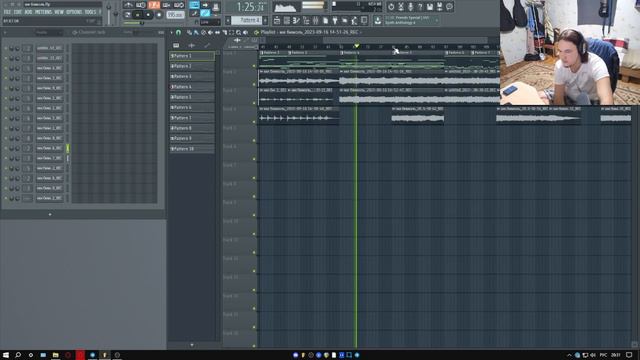Show audio clips in the picker panel
Image resolution: width=640 pixels, height=360 pixels.
pyautogui.click(x=191, y=45)
